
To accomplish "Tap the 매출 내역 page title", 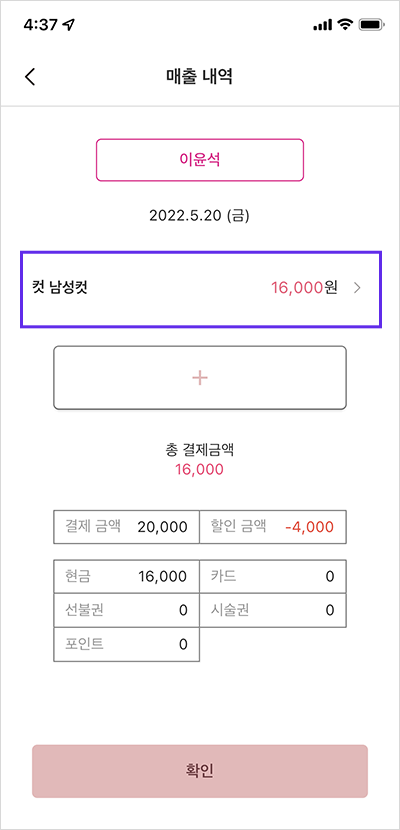I will pos(199,77).
